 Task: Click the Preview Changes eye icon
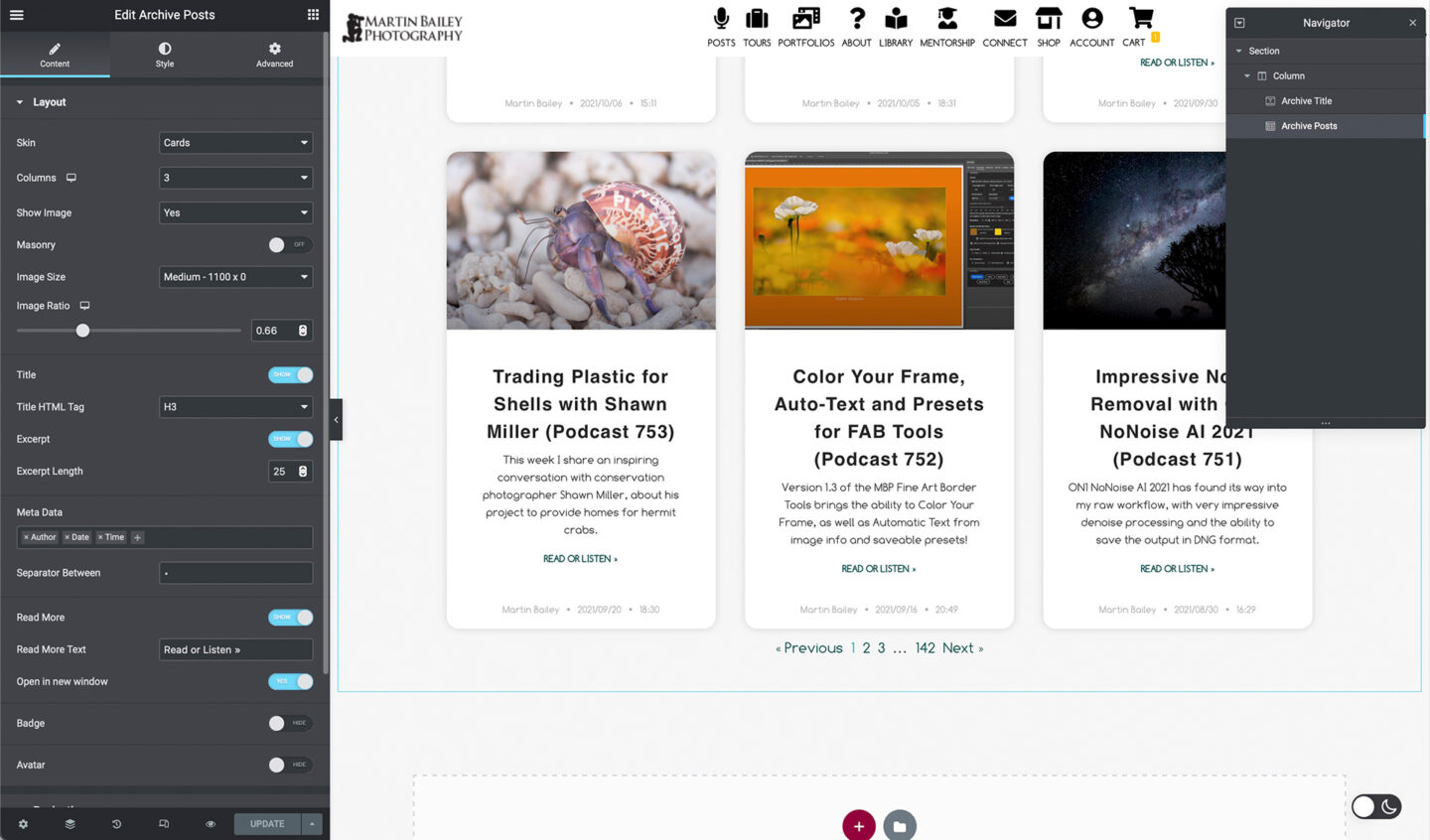click(211, 824)
